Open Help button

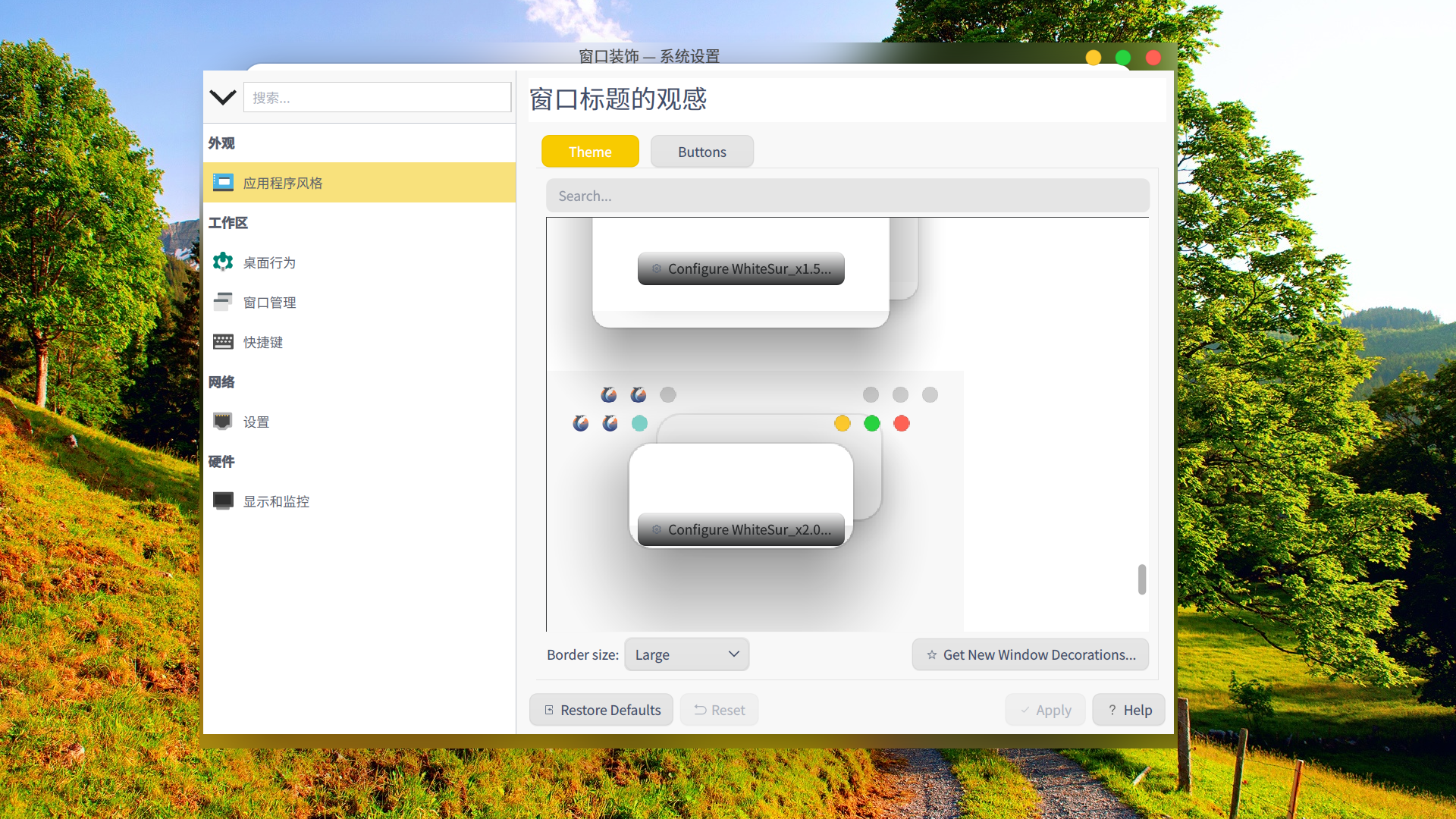(1128, 711)
